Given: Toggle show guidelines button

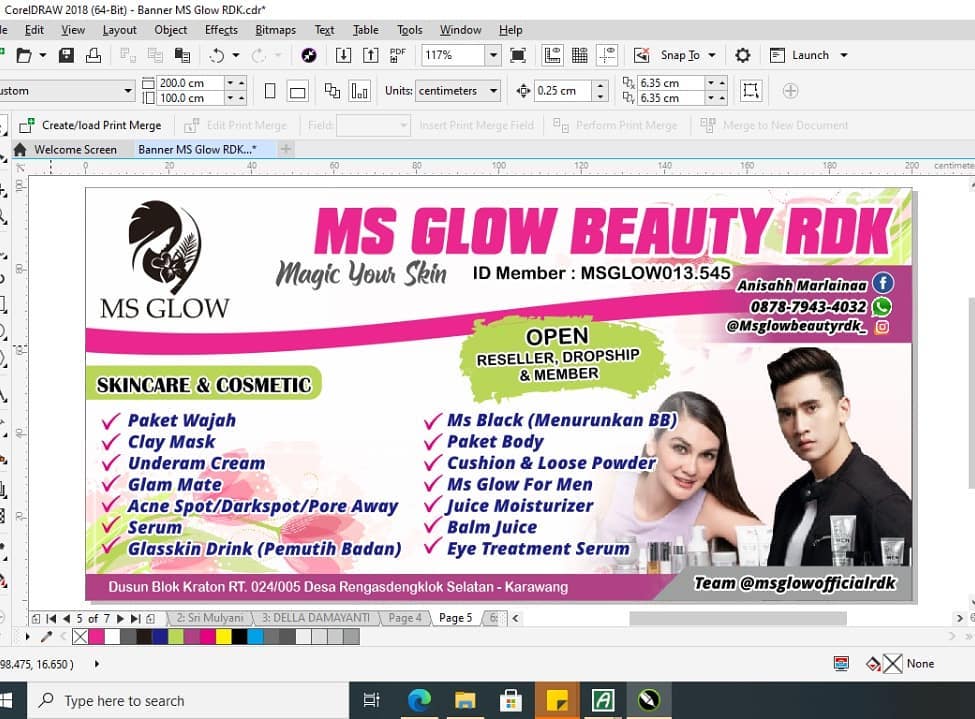Looking at the screenshot, I should 607,55.
